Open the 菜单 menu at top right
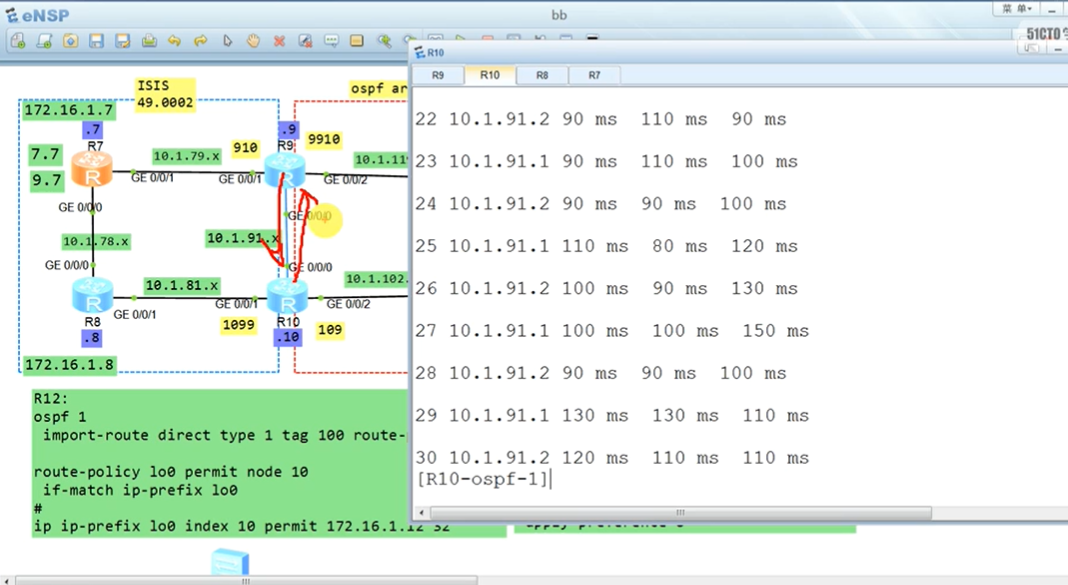This screenshot has width=1068, height=585. (x=1013, y=8)
